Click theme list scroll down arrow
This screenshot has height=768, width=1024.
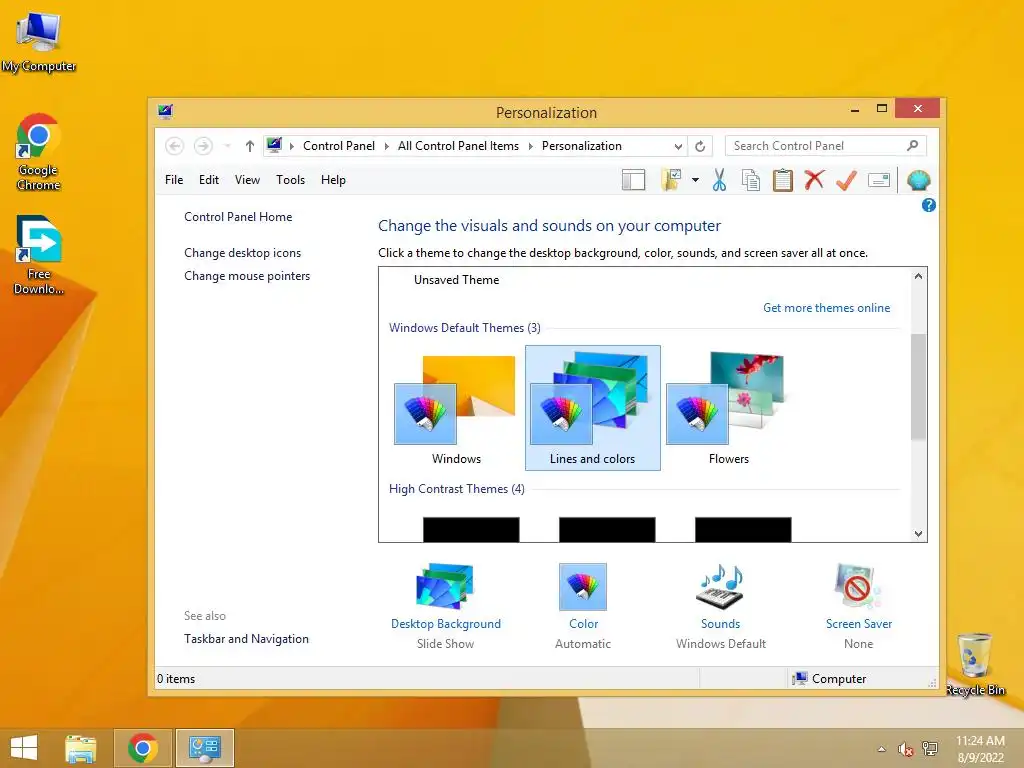click(x=918, y=534)
